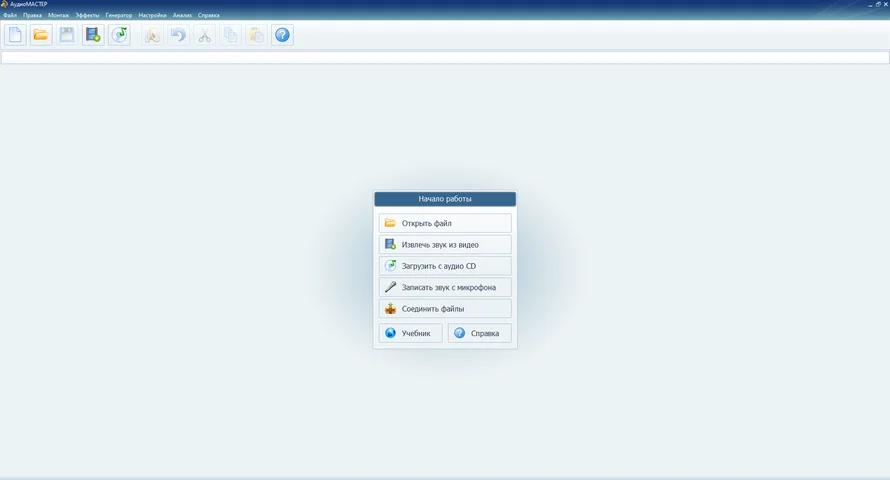Open the Анализ menu

pos(182,15)
